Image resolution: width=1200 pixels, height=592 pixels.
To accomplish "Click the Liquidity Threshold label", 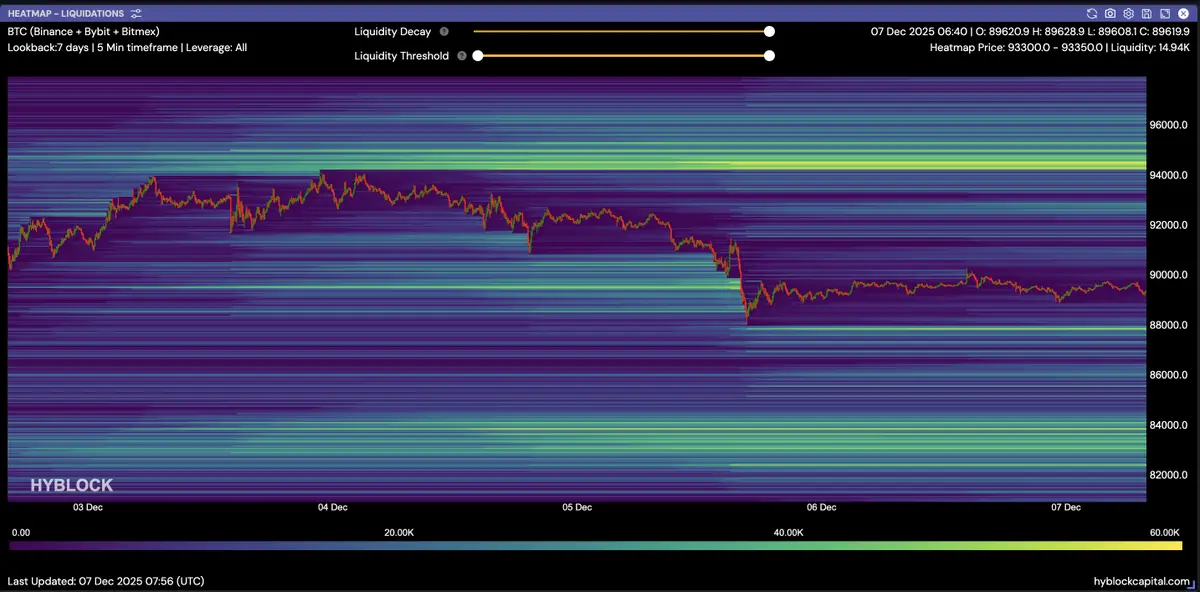I will pyautogui.click(x=401, y=56).
